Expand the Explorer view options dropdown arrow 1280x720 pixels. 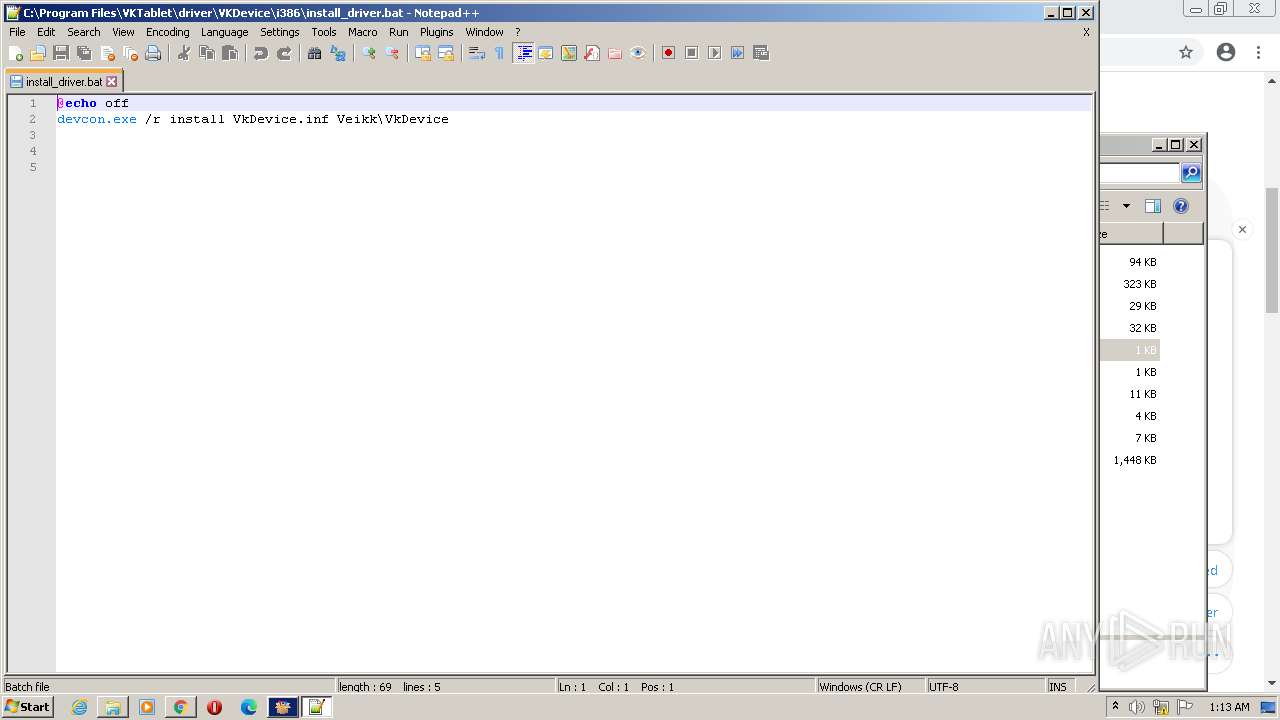pos(1126,206)
